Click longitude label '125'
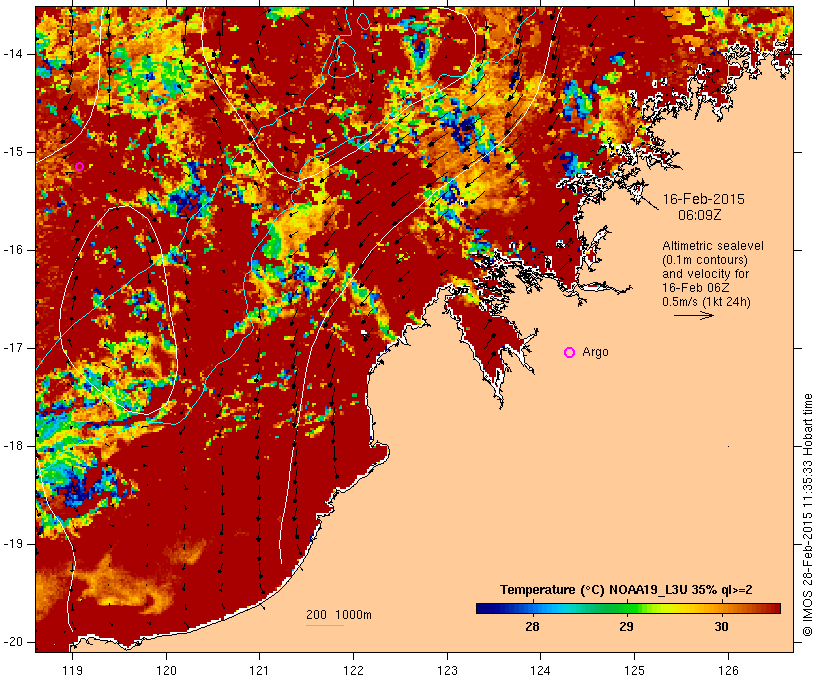820x680 pixels. coord(635,671)
